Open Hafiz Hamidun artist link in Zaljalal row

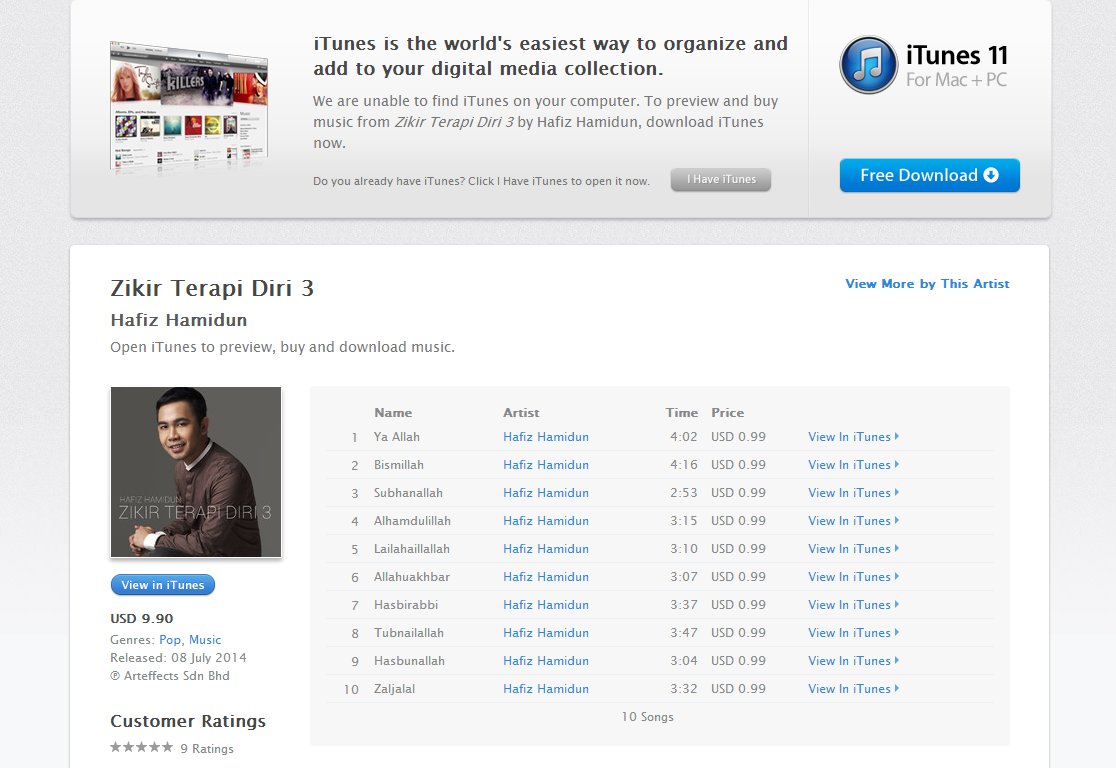coord(546,688)
